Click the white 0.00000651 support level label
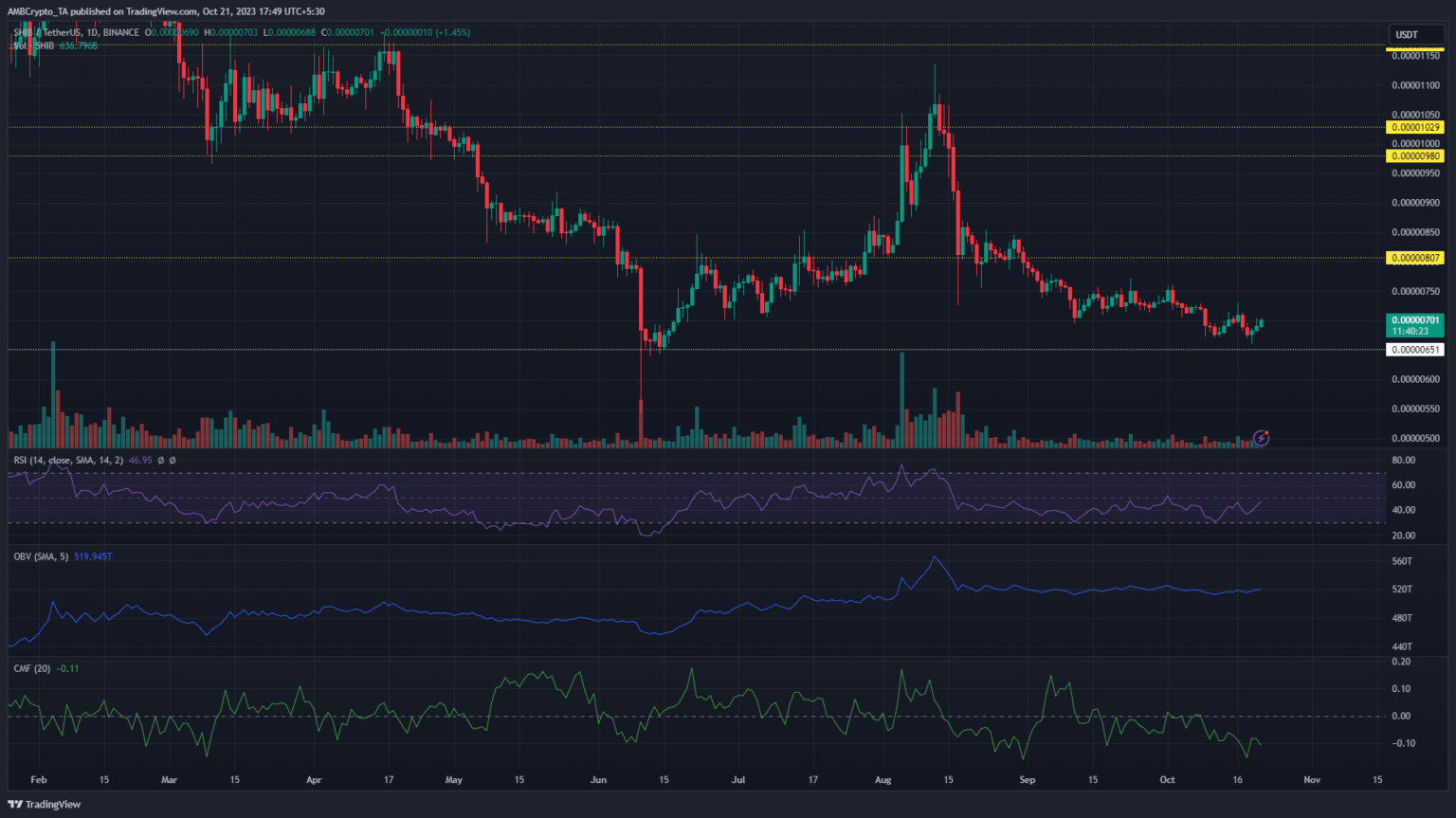The image size is (1456, 818). click(x=1414, y=350)
